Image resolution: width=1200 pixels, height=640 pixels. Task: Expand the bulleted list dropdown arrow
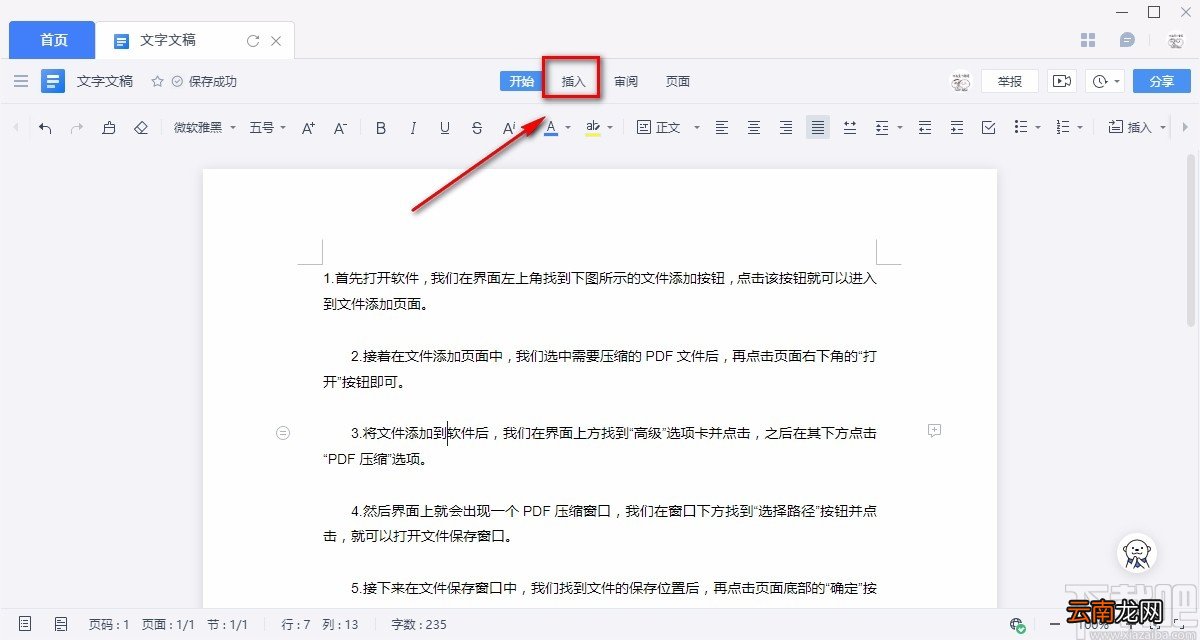1039,127
